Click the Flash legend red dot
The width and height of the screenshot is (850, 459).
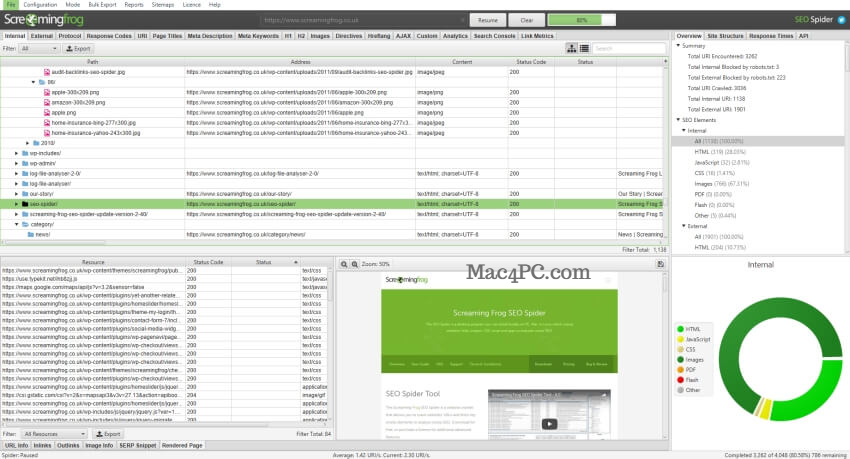[680, 380]
